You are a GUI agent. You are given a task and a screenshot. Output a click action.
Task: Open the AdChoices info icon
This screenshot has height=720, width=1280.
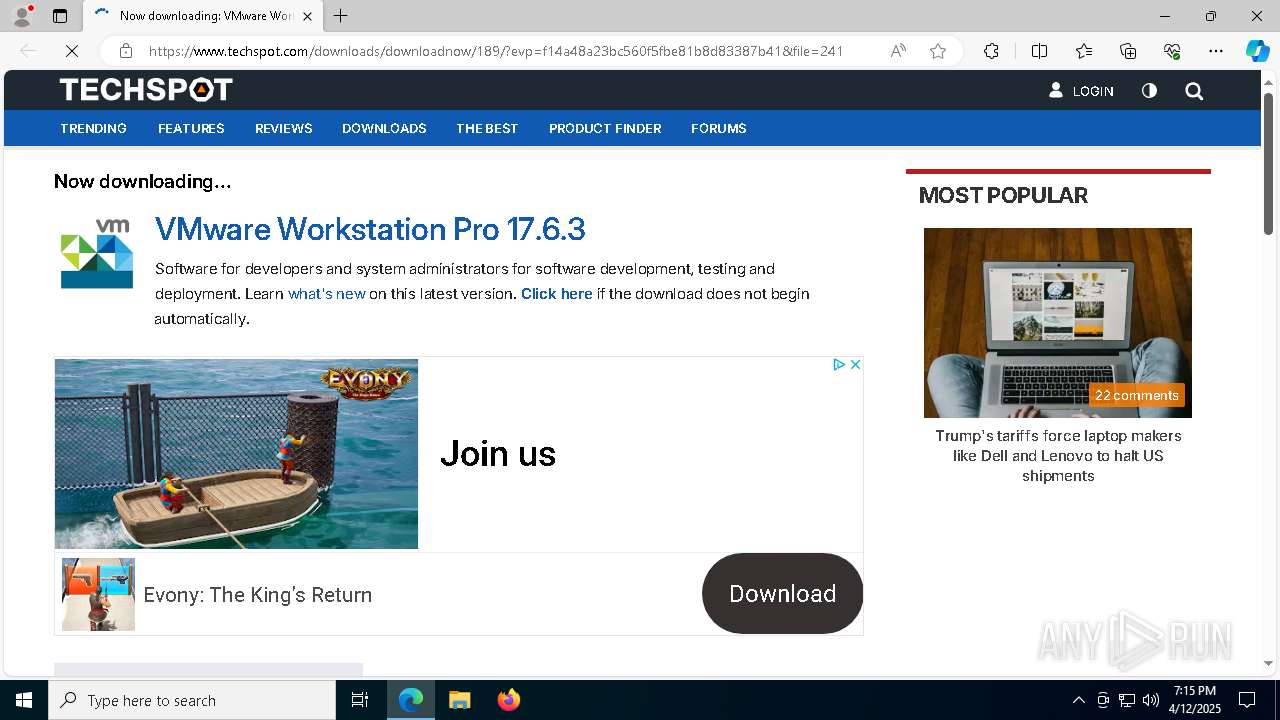point(840,365)
